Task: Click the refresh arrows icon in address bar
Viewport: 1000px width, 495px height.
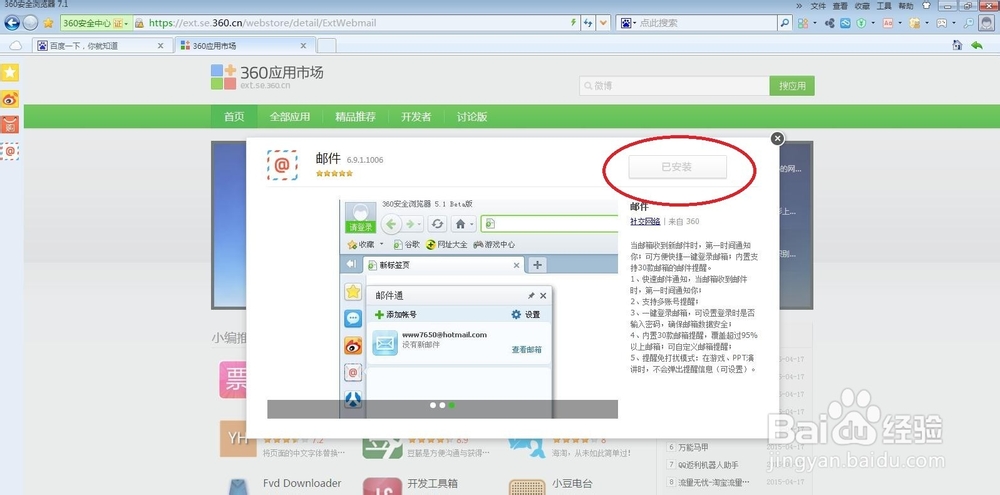Action: tap(589, 23)
